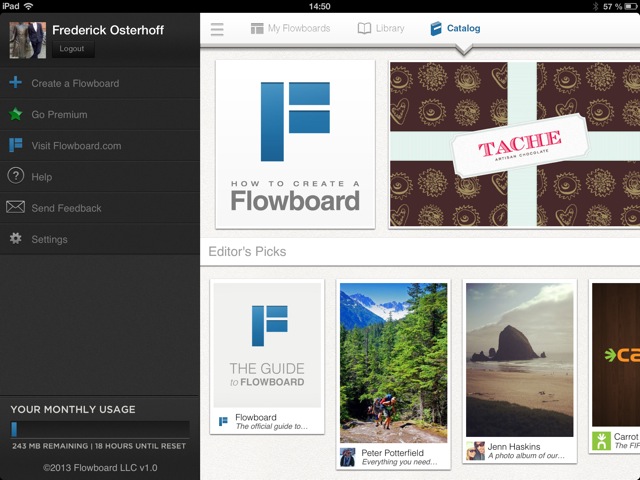Click Jenn Haskins' author avatar

pos(475,450)
